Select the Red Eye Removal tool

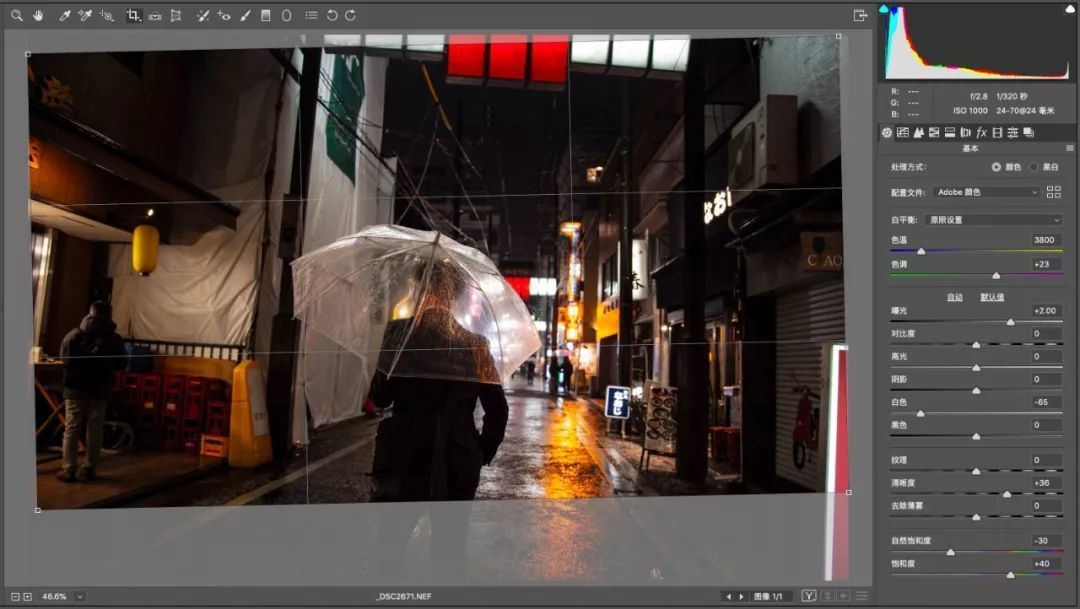pos(224,15)
